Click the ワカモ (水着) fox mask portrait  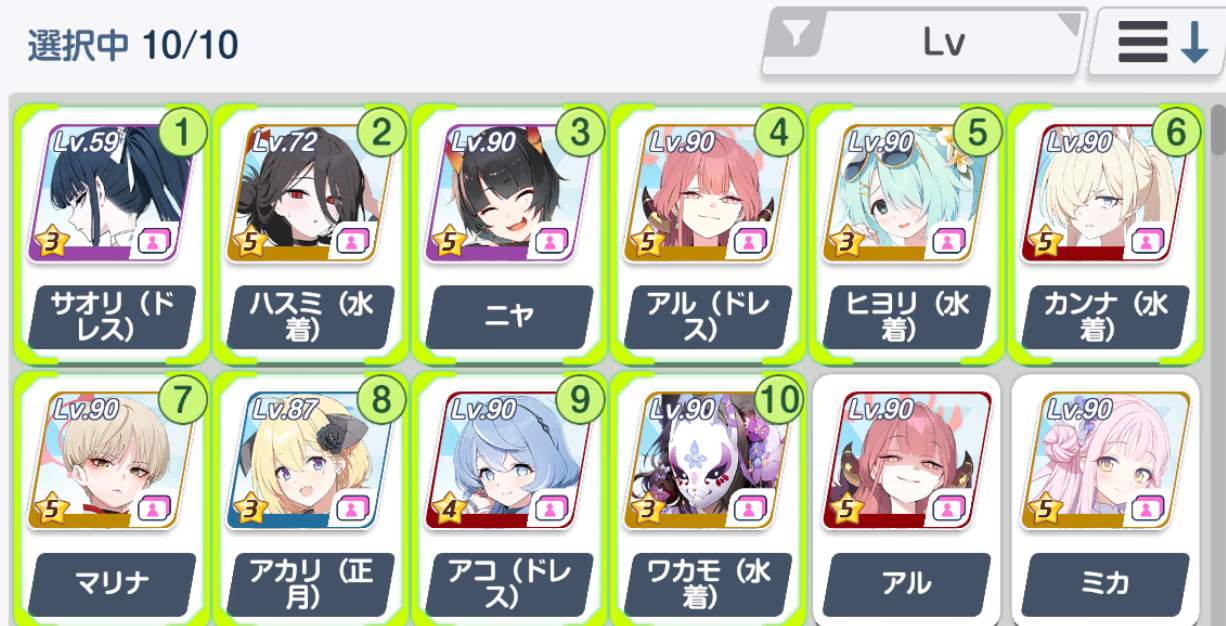coord(708,460)
